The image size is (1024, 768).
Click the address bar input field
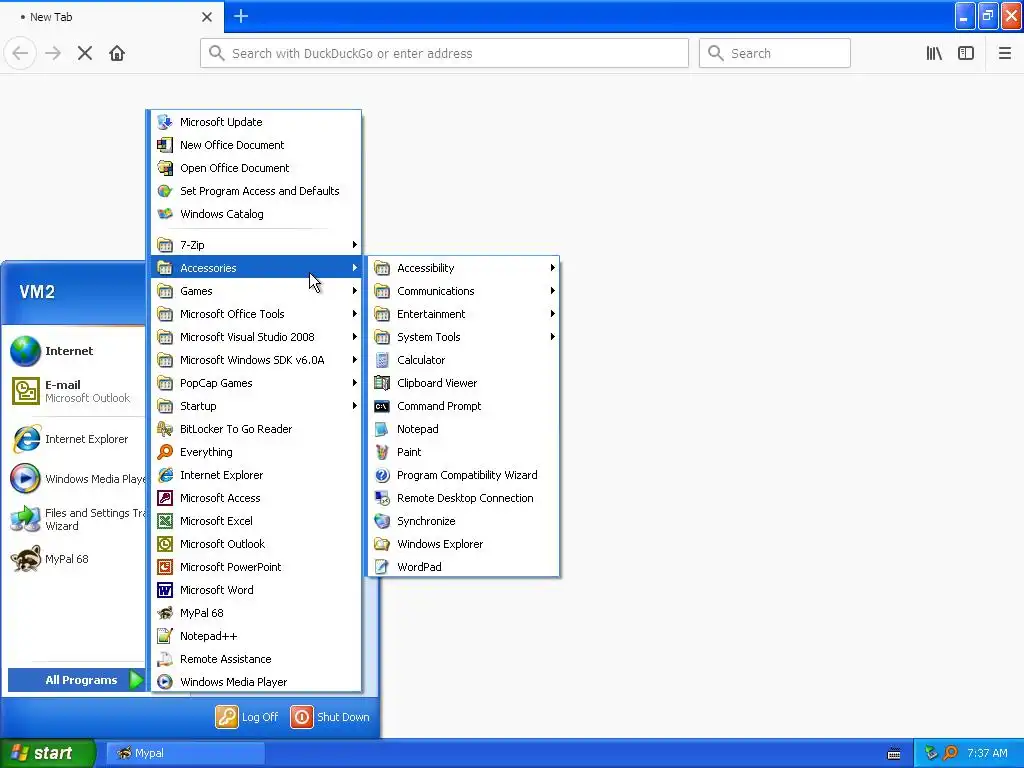[x=444, y=53]
